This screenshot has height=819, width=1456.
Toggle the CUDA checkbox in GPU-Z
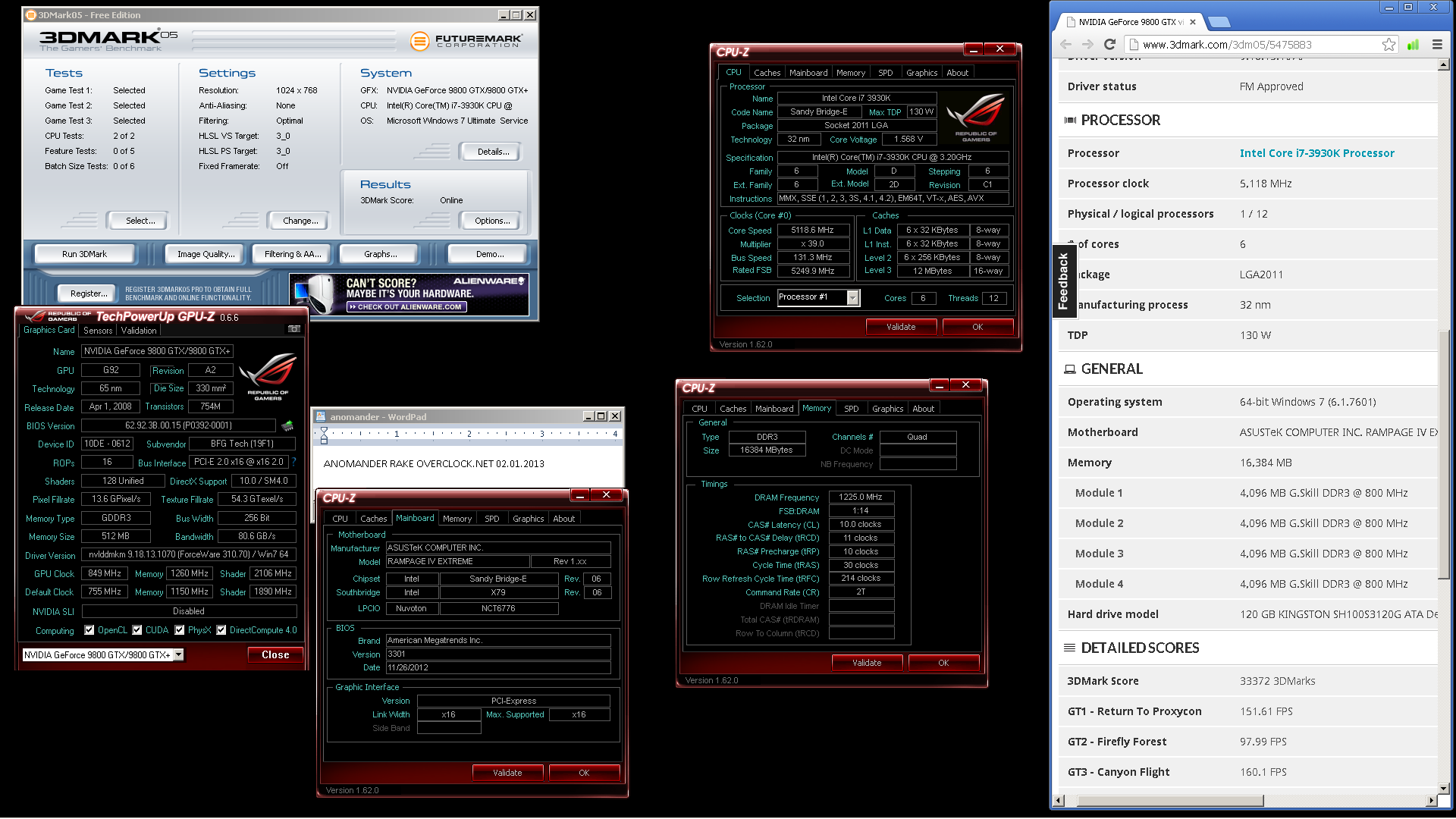pyautogui.click(x=137, y=630)
